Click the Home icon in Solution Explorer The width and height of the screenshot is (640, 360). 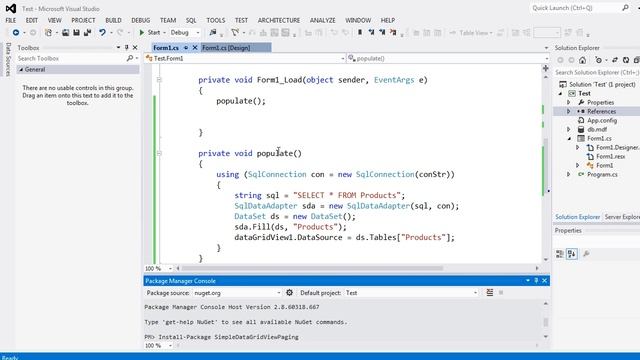(x=582, y=60)
